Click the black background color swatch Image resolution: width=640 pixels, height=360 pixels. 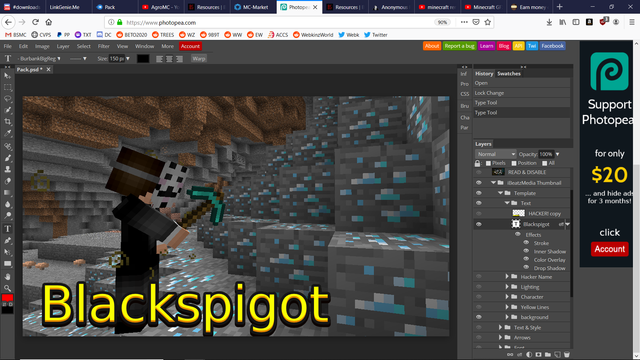coord(7,310)
